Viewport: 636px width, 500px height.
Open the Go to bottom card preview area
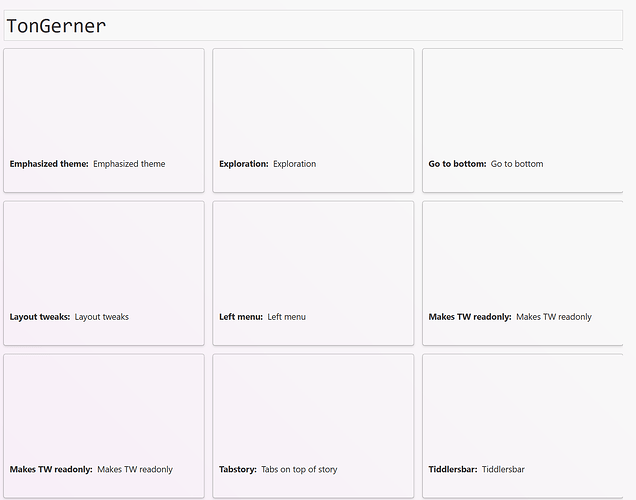[x=522, y=100]
